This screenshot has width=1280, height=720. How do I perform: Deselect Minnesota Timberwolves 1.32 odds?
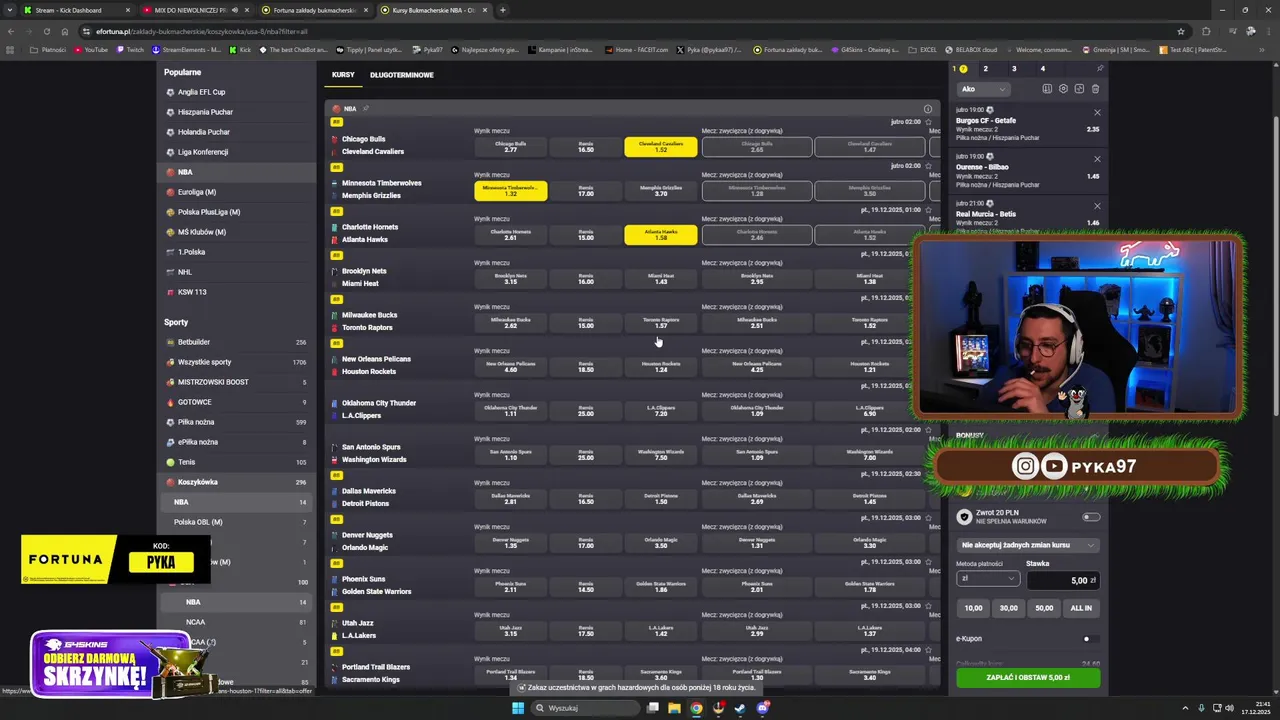[511, 191]
